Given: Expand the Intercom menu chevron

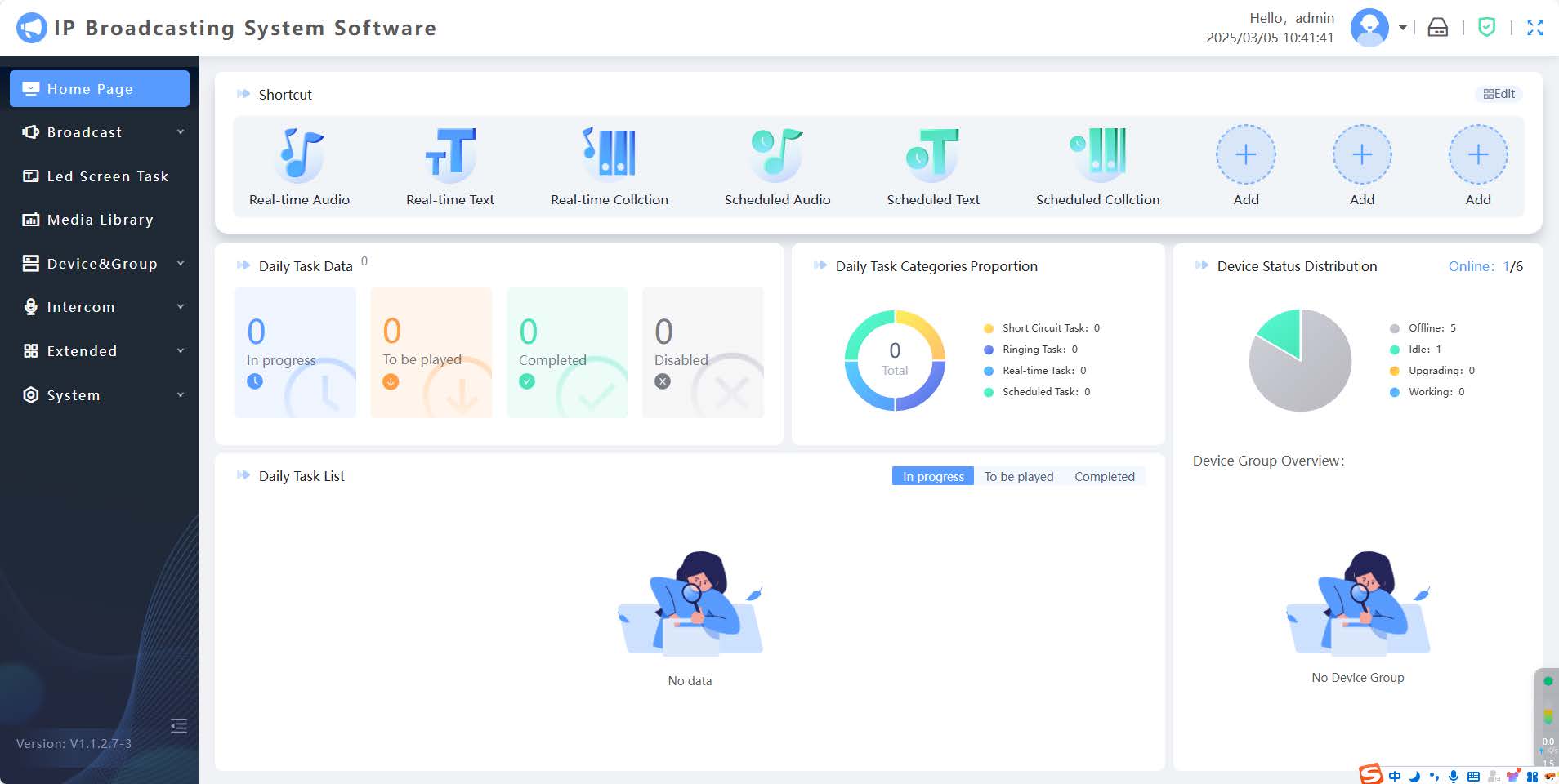Looking at the screenshot, I should (x=181, y=307).
